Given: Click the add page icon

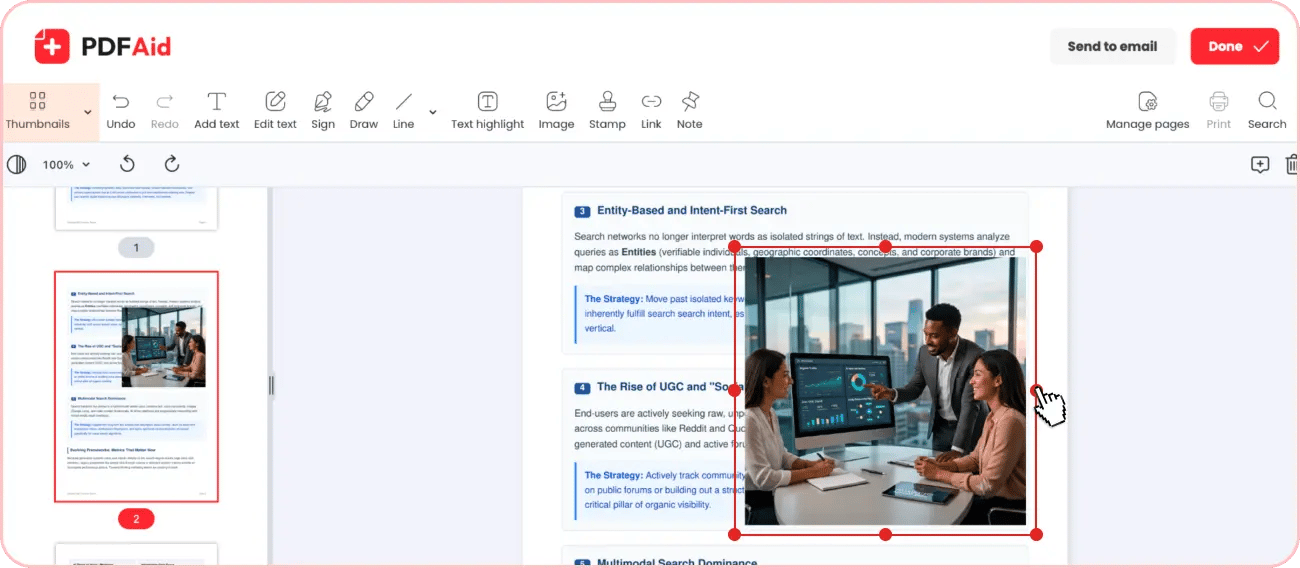Looking at the screenshot, I should pyautogui.click(x=1260, y=165).
